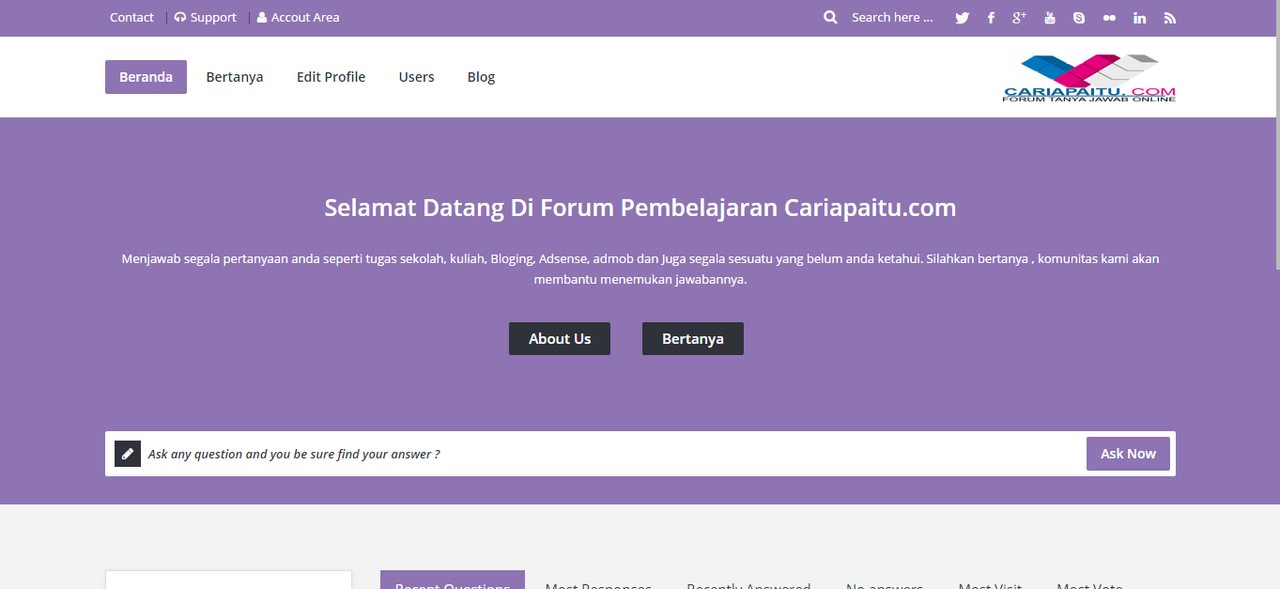Select the Beranda menu item
This screenshot has height=589, width=1280.
pyautogui.click(x=146, y=77)
